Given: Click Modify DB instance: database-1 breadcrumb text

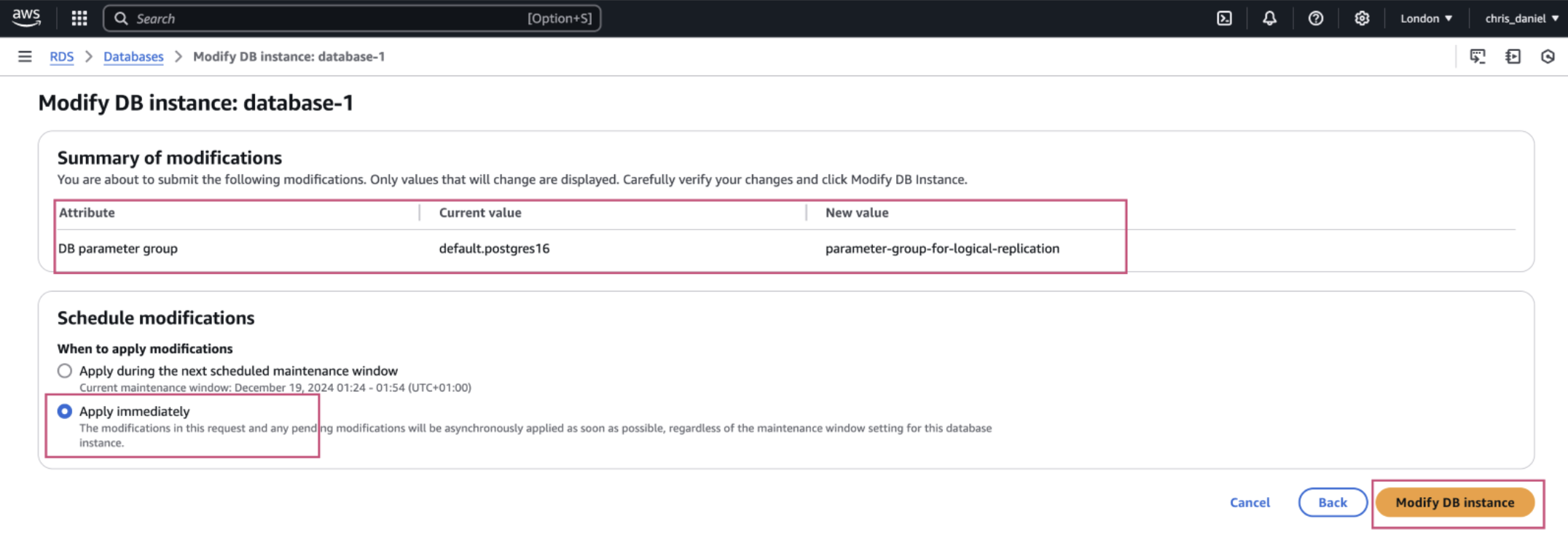Looking at the screenshot, I should click(289, 56).
